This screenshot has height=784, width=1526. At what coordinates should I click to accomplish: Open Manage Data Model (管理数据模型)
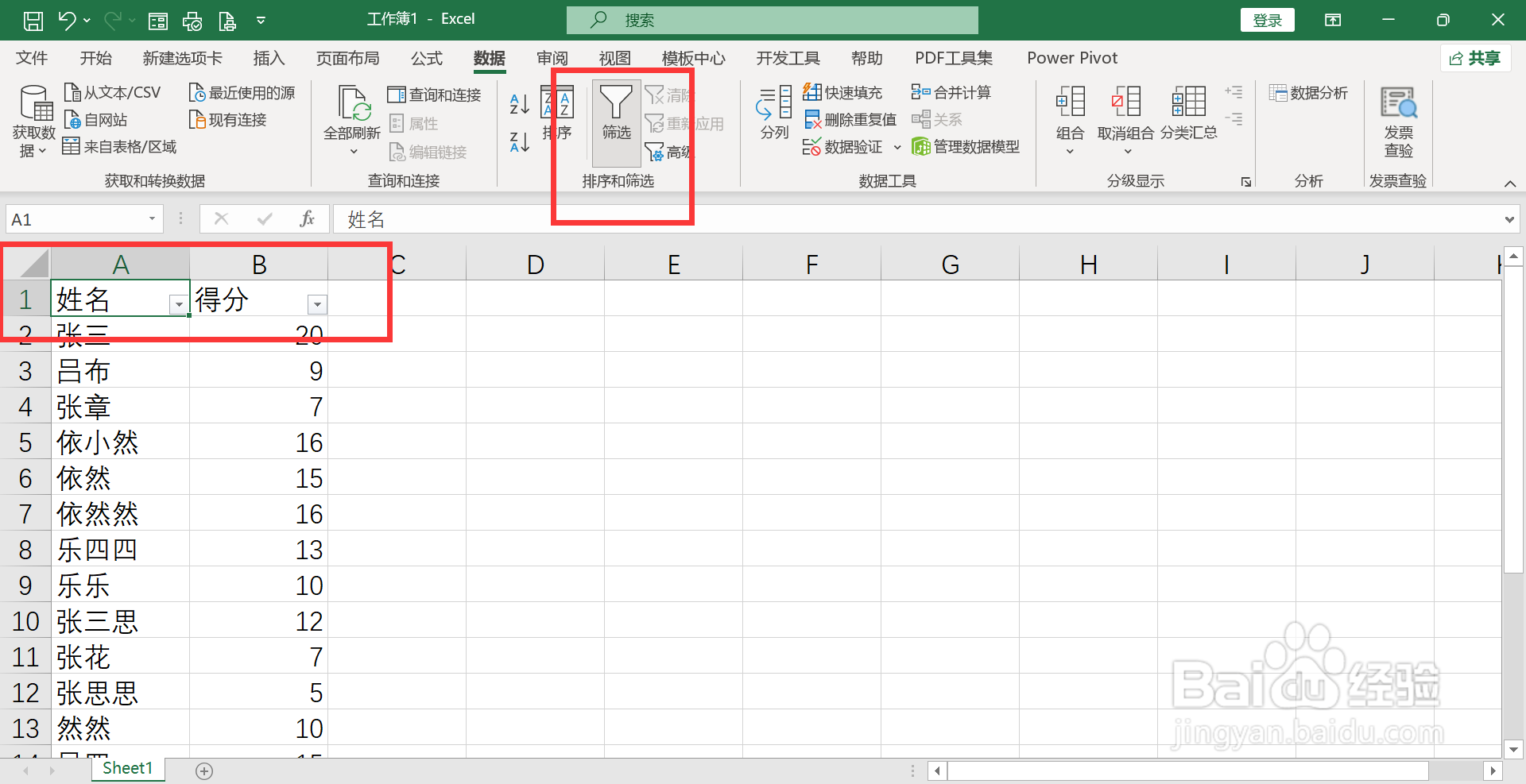966,147
